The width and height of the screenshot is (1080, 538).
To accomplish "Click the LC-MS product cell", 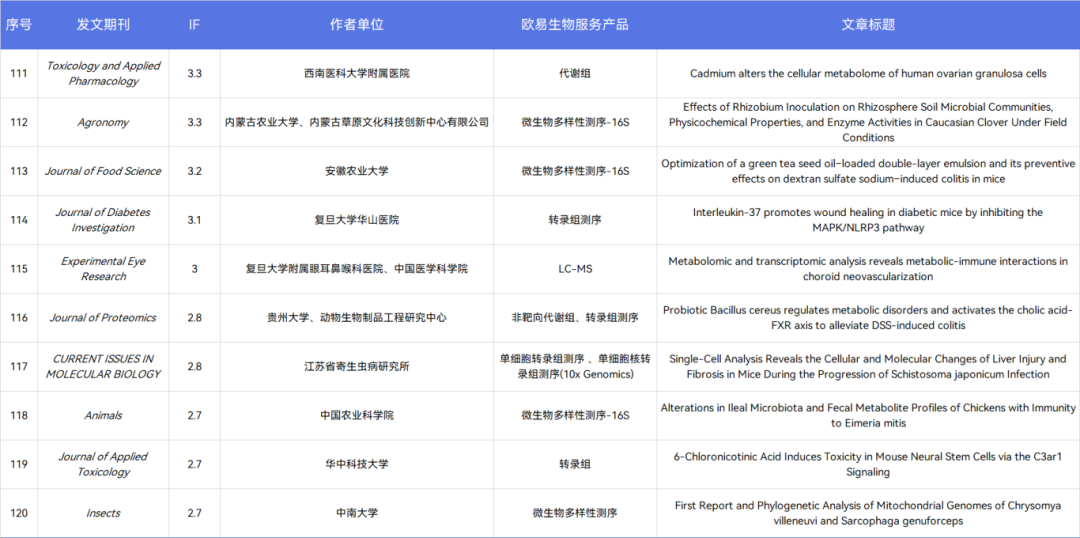I will tap(575, 269).
